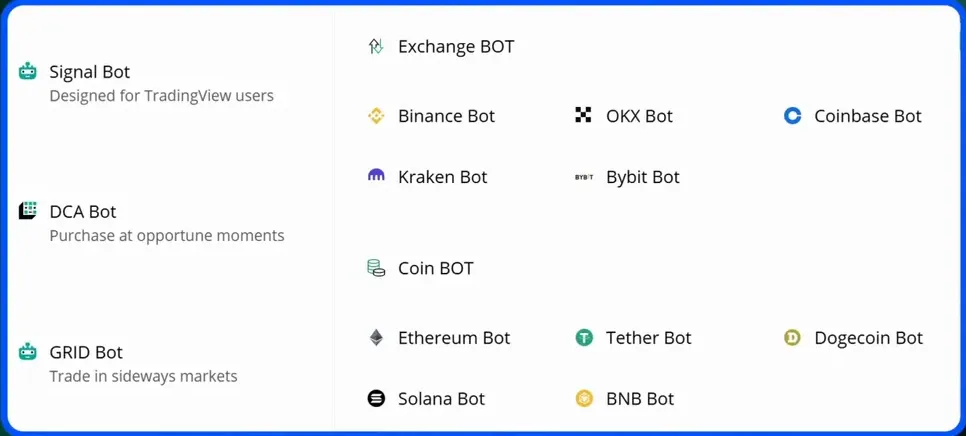Click the Coin BOT section heading
The height and width of the screenshot is (436, 966).
435,268
